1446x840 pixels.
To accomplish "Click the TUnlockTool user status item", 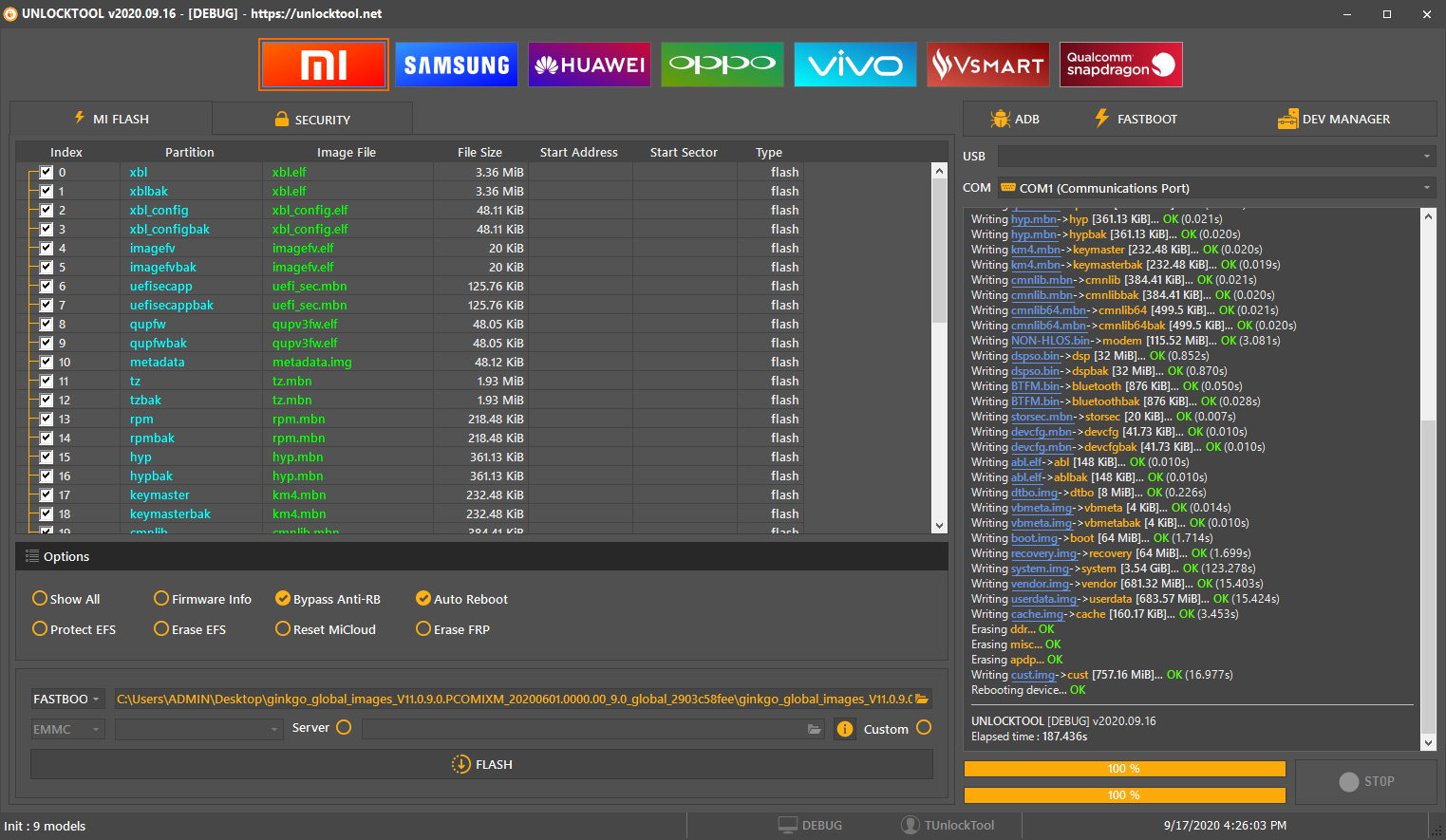I will 948,826.
